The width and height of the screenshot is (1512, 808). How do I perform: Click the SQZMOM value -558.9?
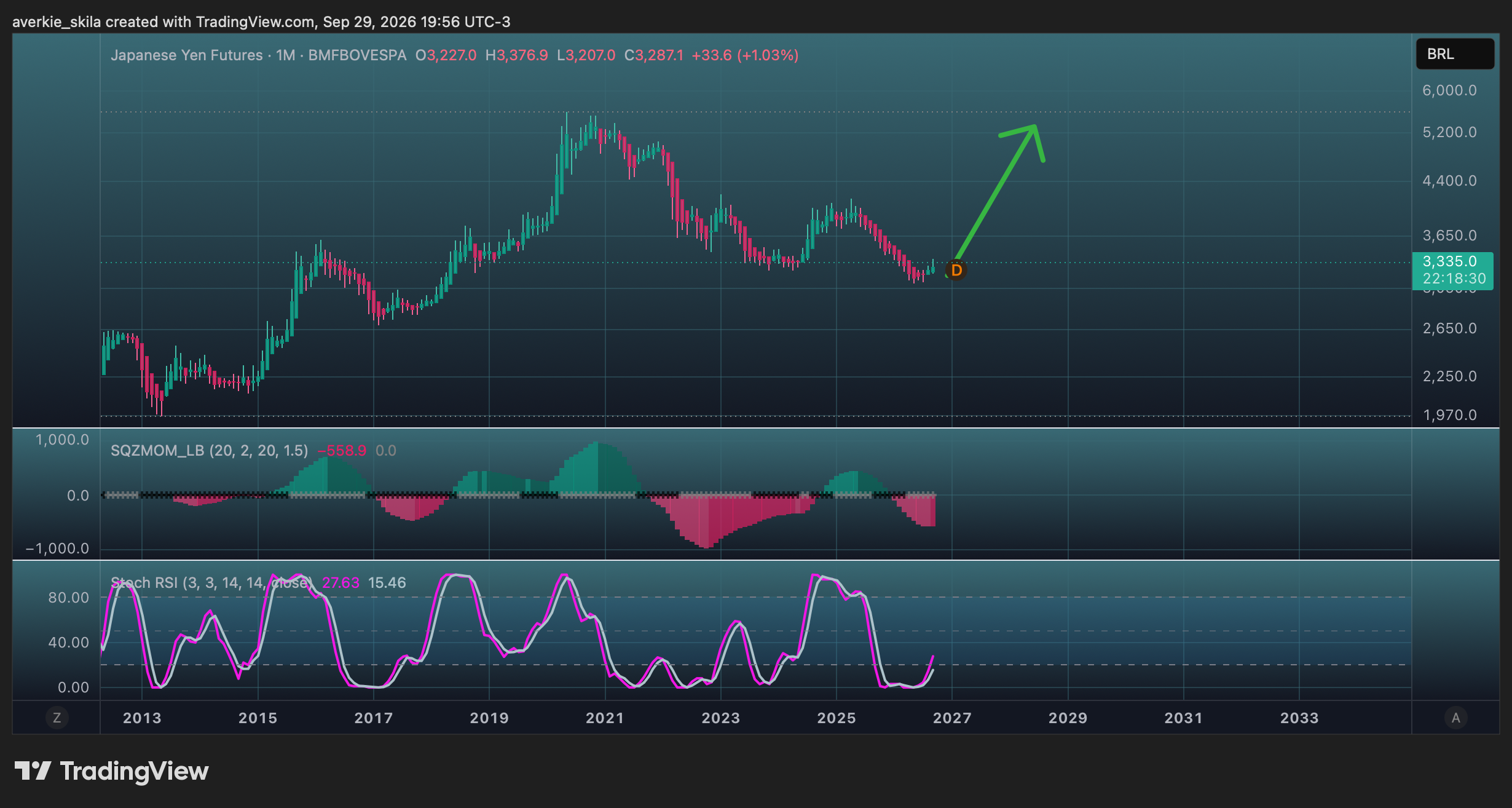[x=342, y=451]
